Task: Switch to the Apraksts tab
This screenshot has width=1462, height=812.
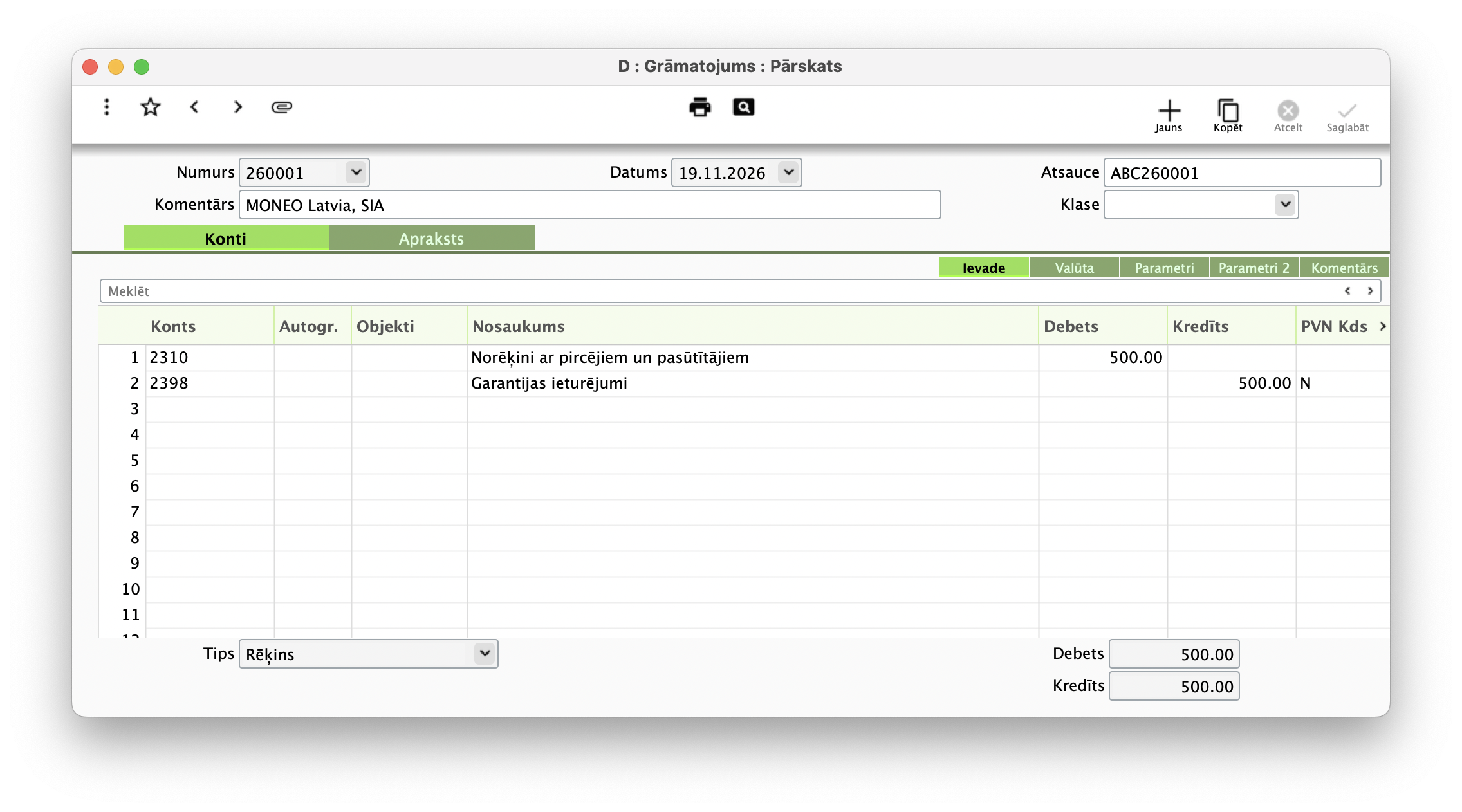Action: coord(431,239)
